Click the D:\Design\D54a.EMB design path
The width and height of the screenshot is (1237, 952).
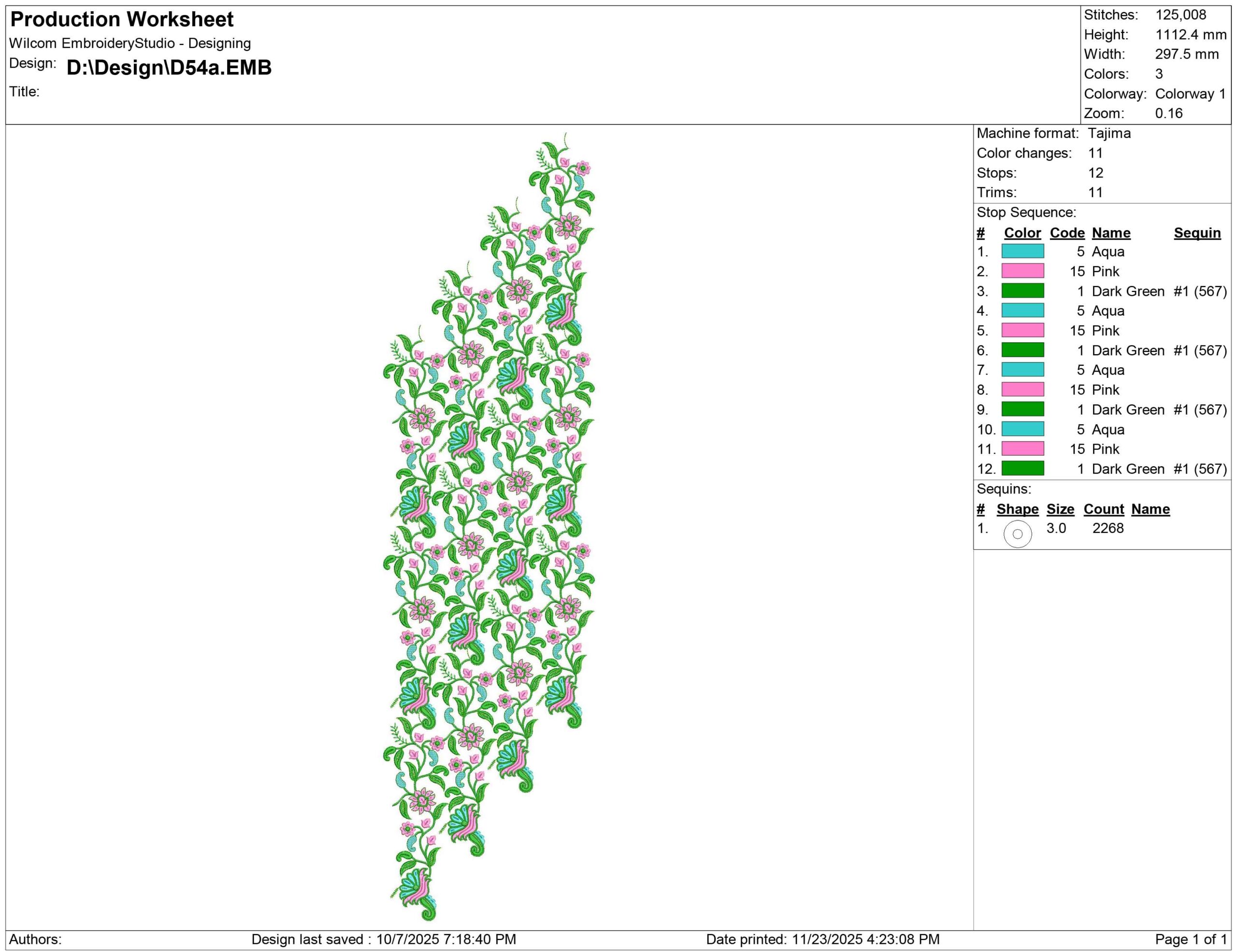coord(169,67)
